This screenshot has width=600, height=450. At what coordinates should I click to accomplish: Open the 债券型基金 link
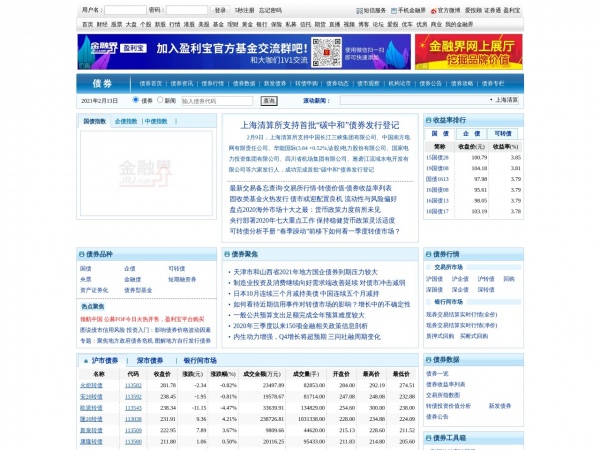pos(138,290)
